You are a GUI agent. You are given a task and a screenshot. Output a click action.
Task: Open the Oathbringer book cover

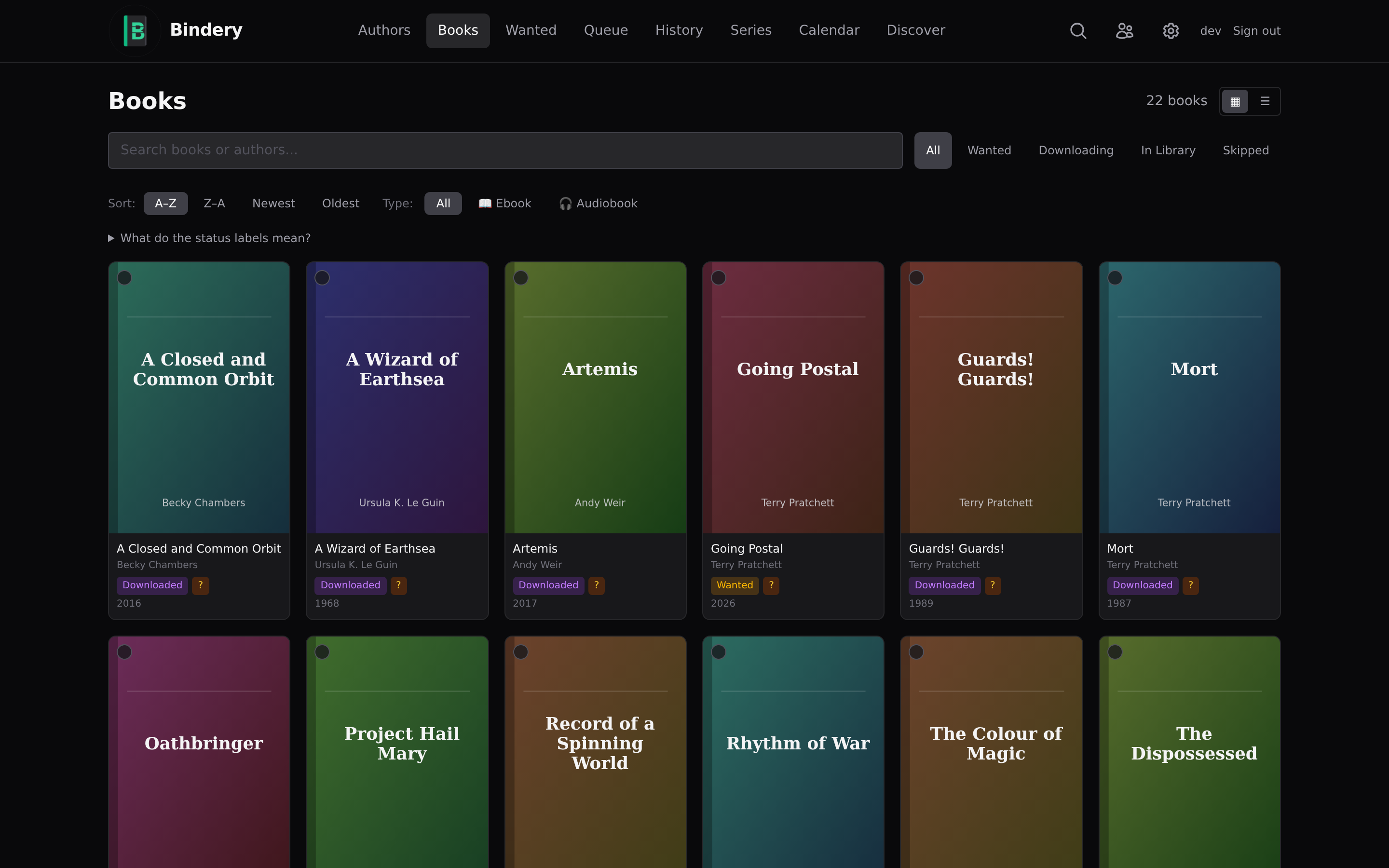[199, 752]
